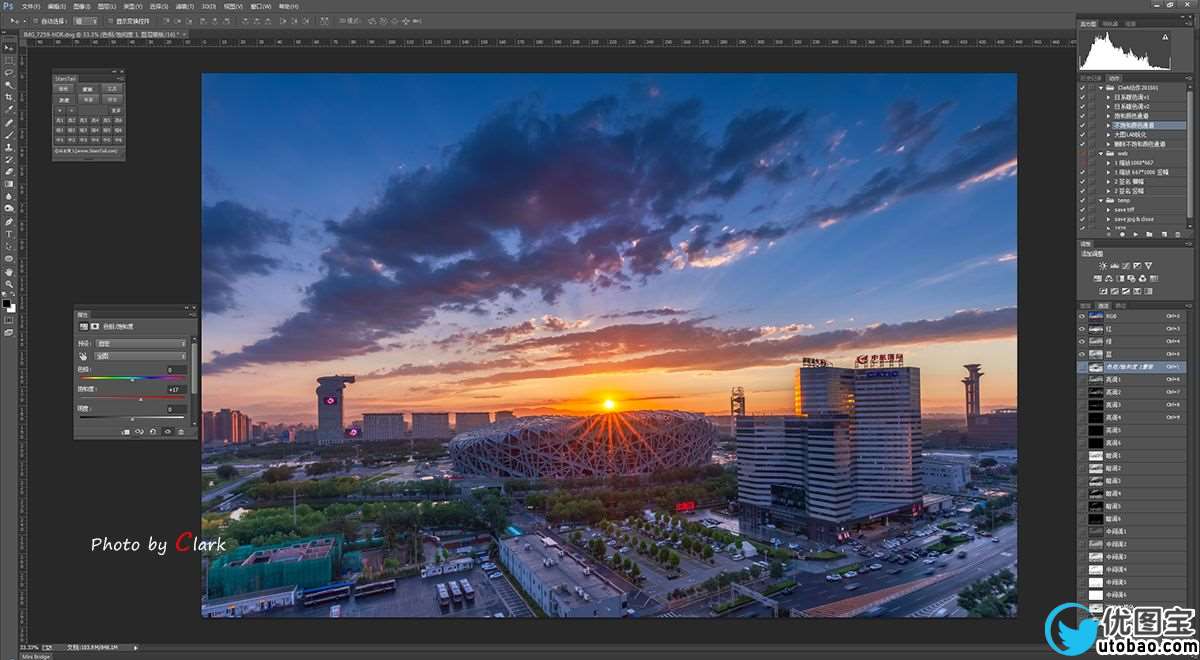Collapse the web action set folder

click(1100, 153)
